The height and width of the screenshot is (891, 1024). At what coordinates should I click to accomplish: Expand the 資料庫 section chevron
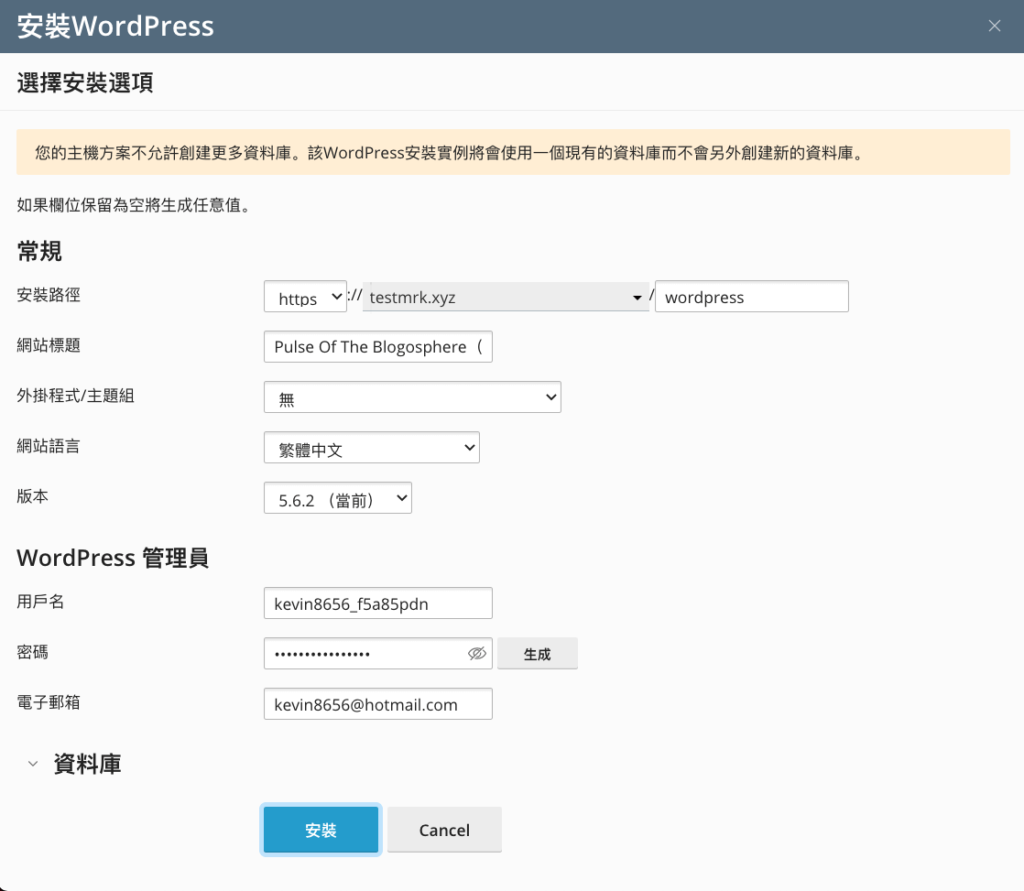(33, 764)
